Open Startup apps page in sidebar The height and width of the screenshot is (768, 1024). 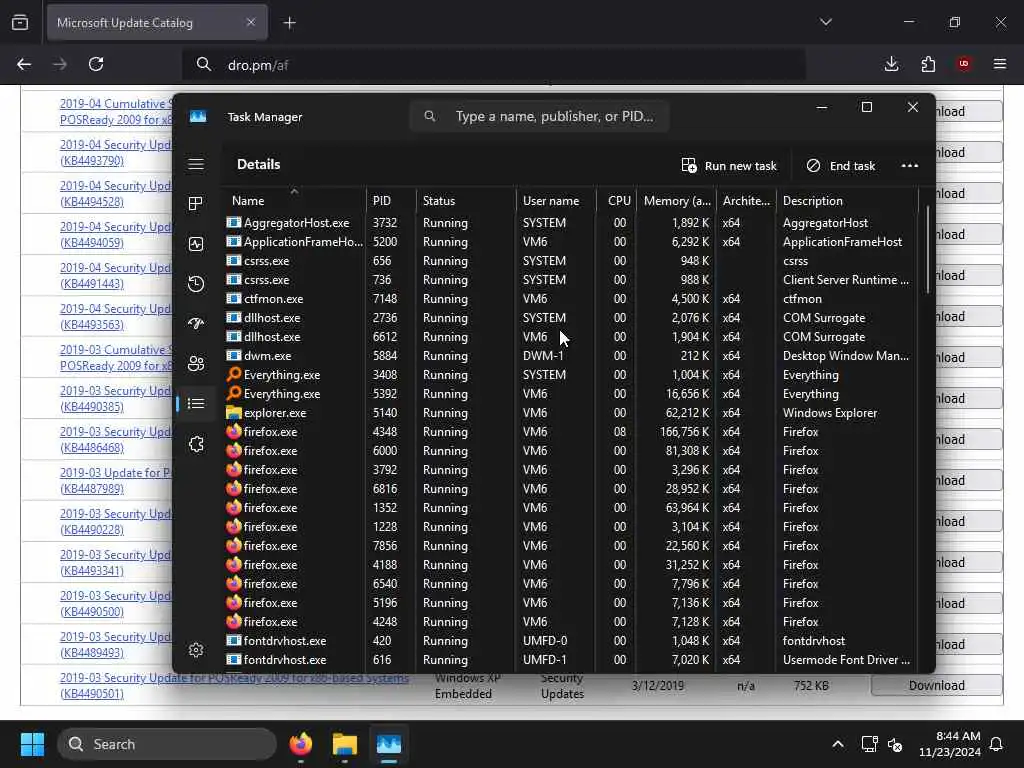196,323
